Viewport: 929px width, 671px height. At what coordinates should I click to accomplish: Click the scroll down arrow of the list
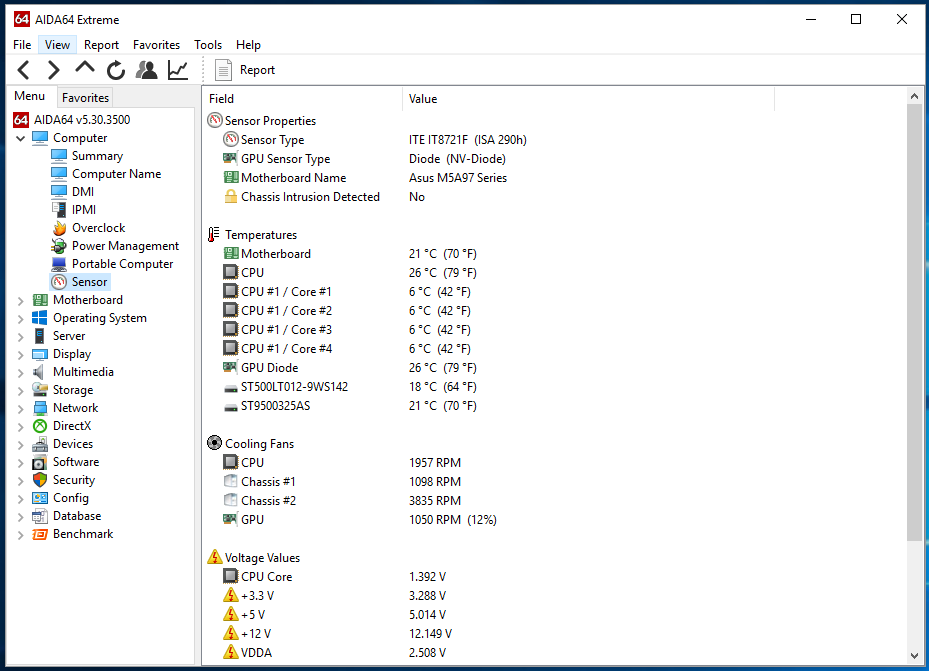[x=914, y=656]
